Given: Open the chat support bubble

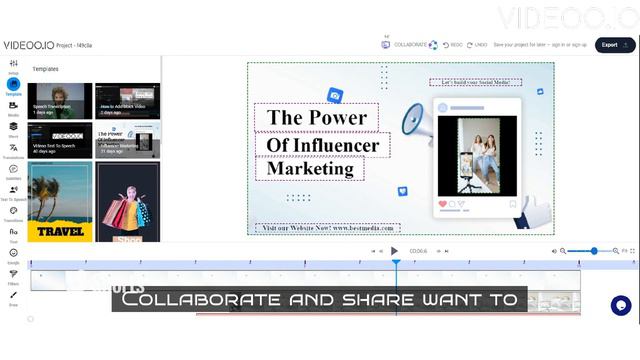Looking at the screenshot, I should tap(621, 305).
